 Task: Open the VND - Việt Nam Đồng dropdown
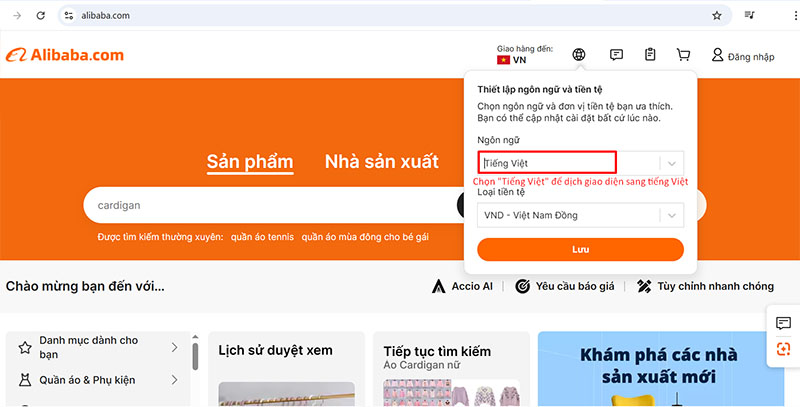[580, 215]
